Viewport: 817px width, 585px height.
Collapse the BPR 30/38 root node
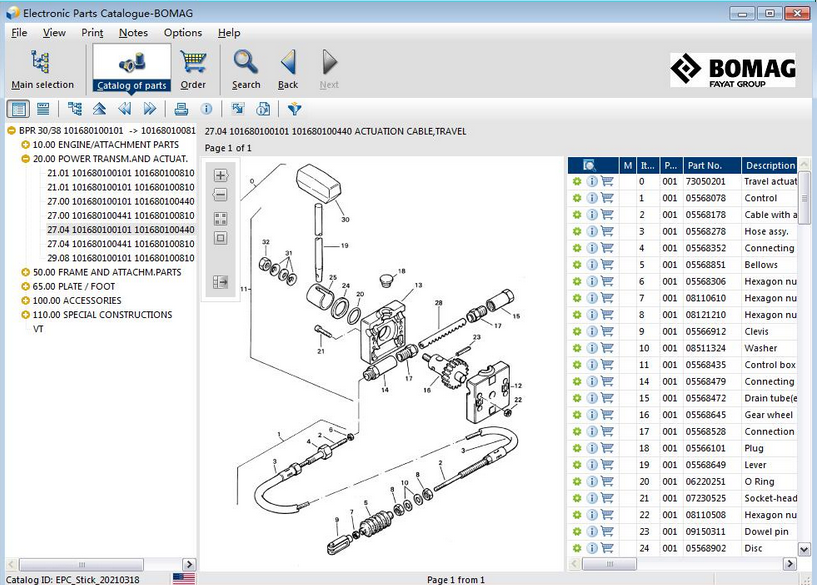[11, 131]
